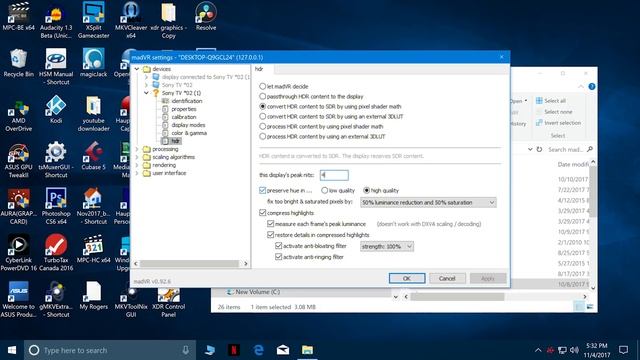Image resolution: width=640 pixels, height=360 pixels.
Task: Open CyberLink PowerDVD 16 icon
Action: tap(18, 253)
